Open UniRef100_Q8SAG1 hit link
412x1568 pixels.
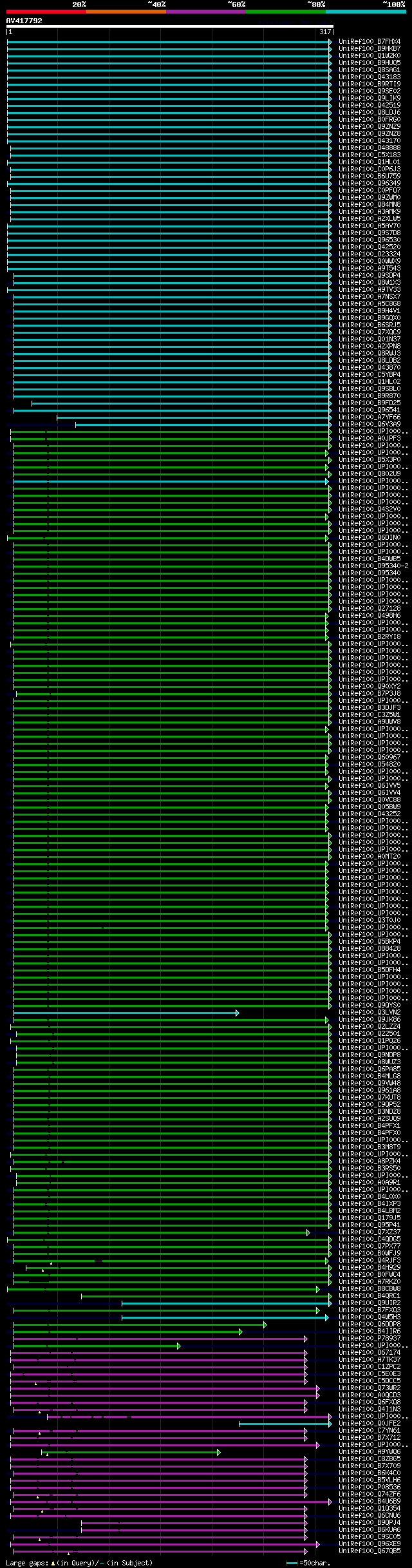[370, 70]
